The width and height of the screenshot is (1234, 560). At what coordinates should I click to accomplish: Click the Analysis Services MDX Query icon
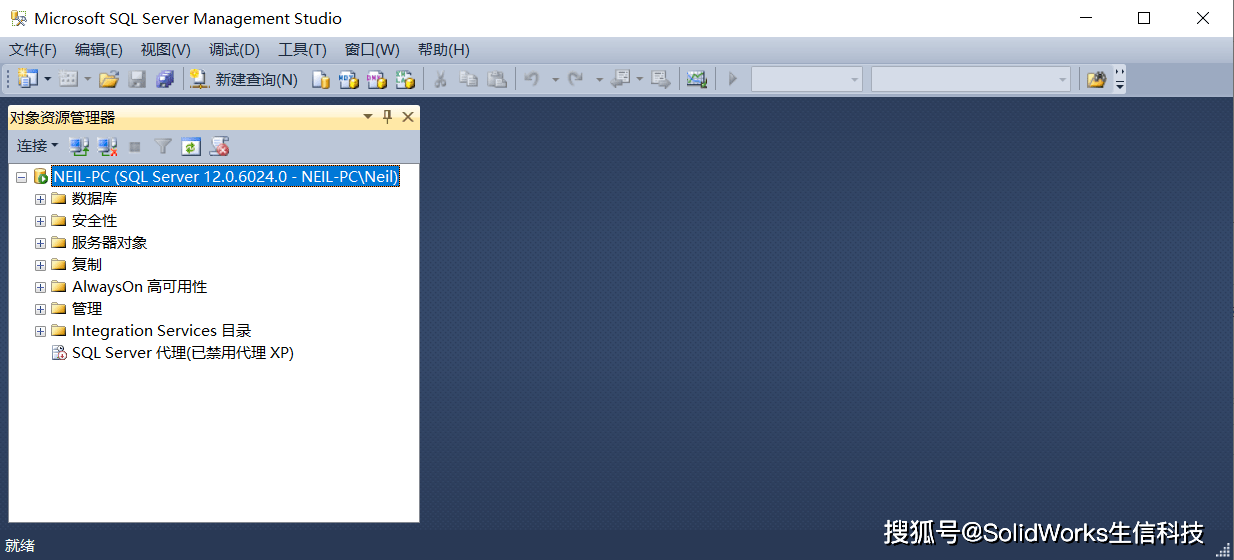(x=348, y=79)
